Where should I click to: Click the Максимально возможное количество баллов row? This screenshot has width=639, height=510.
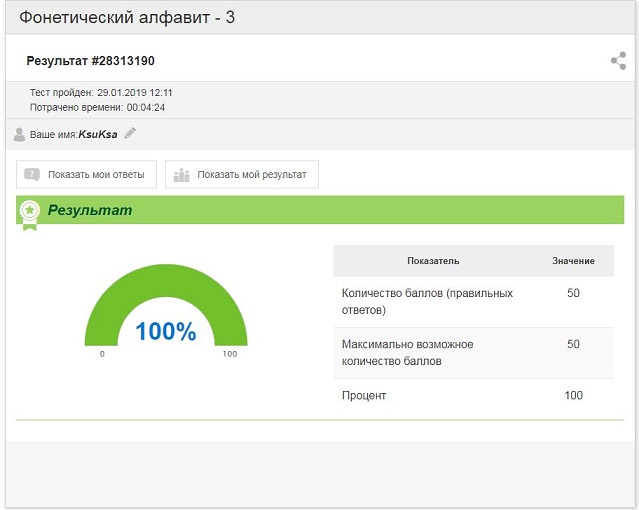[474, 353]
